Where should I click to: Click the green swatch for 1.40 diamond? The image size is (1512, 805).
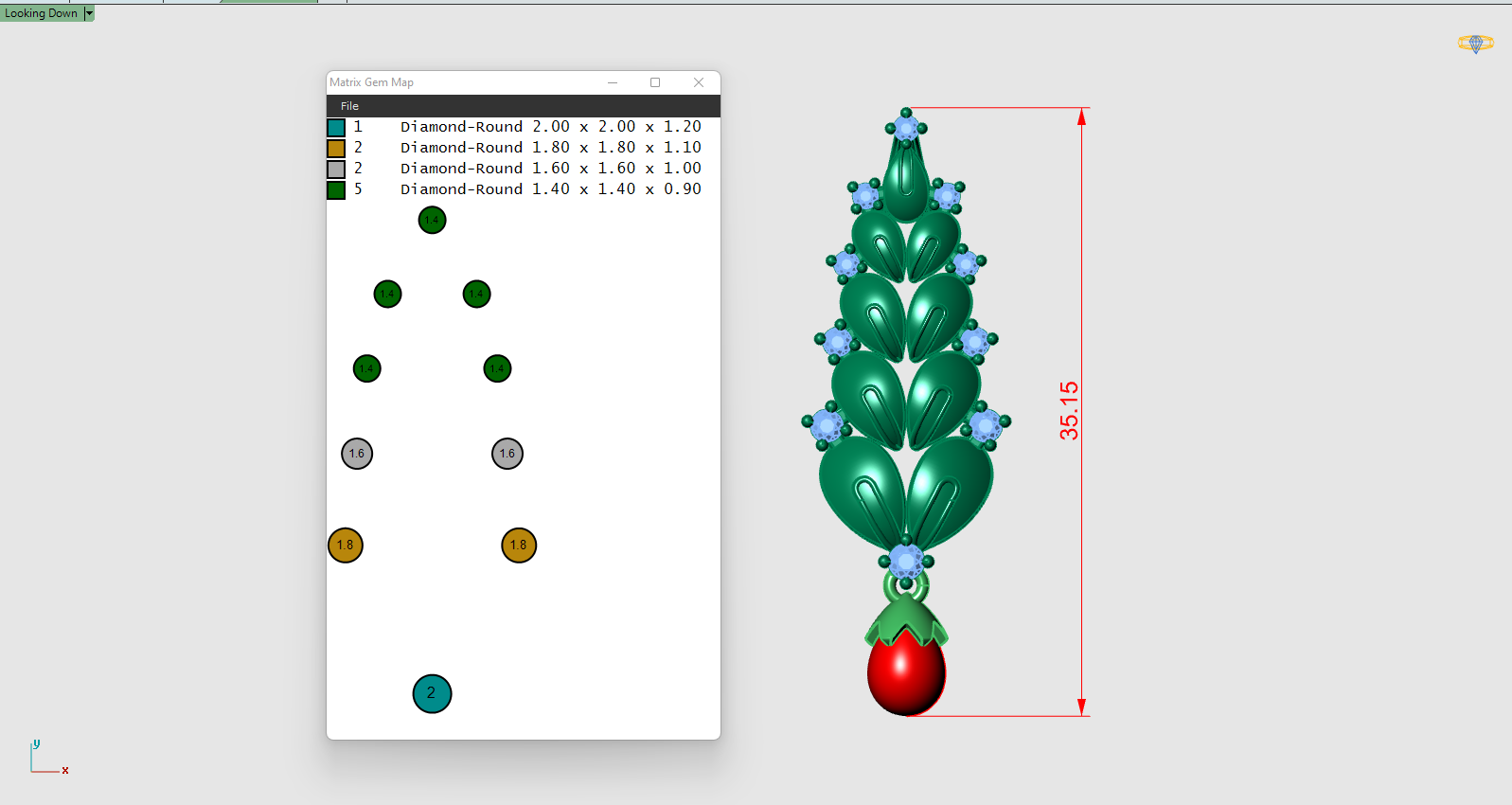click(x=336, y=190)
